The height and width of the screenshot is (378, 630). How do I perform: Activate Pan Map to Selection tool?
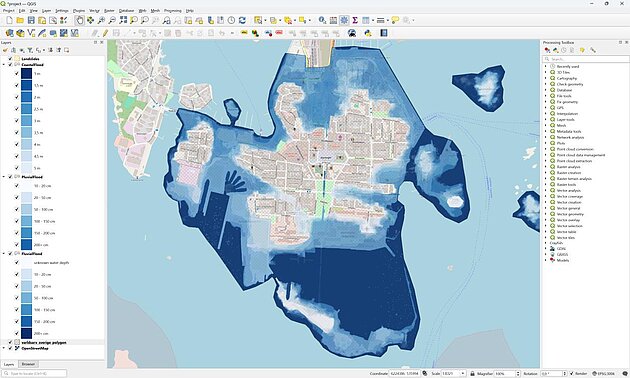[90, 20]
